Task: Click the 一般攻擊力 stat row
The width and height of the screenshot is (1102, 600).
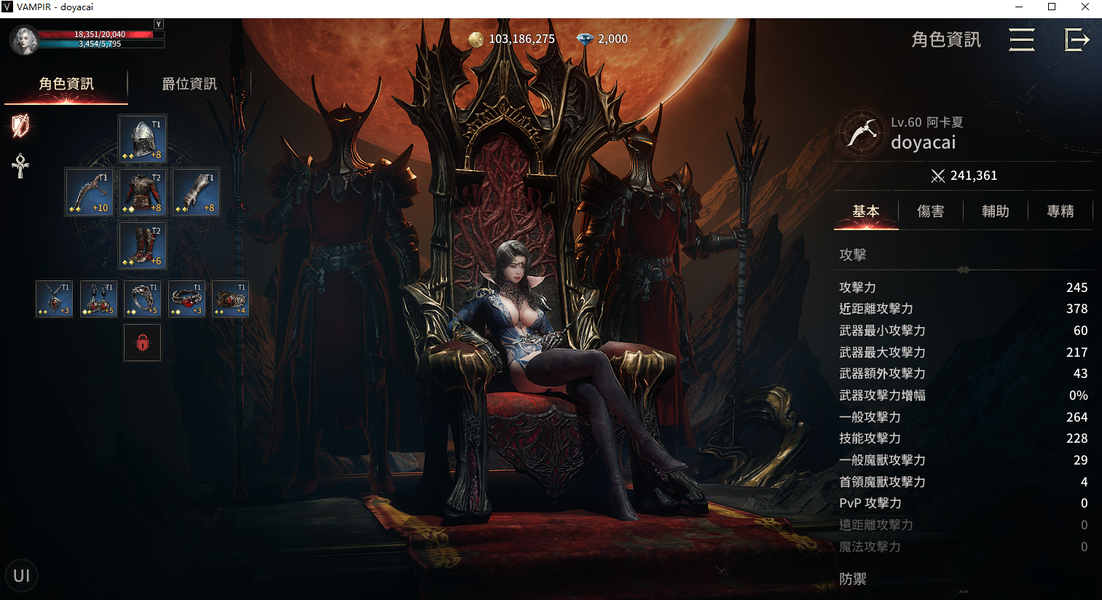Action: point(963,417)
